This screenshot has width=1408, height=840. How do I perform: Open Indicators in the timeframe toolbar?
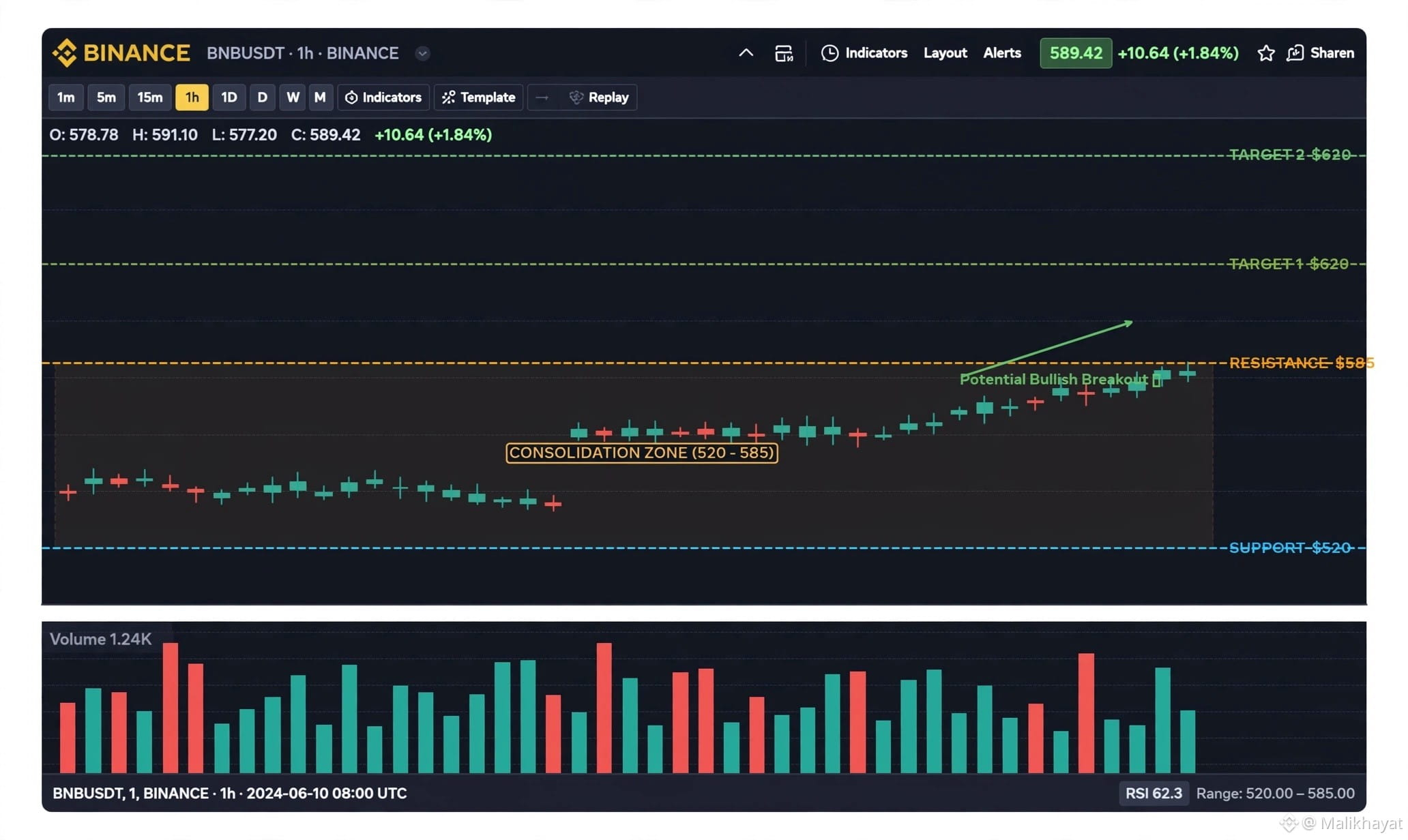tap(383, 97)
